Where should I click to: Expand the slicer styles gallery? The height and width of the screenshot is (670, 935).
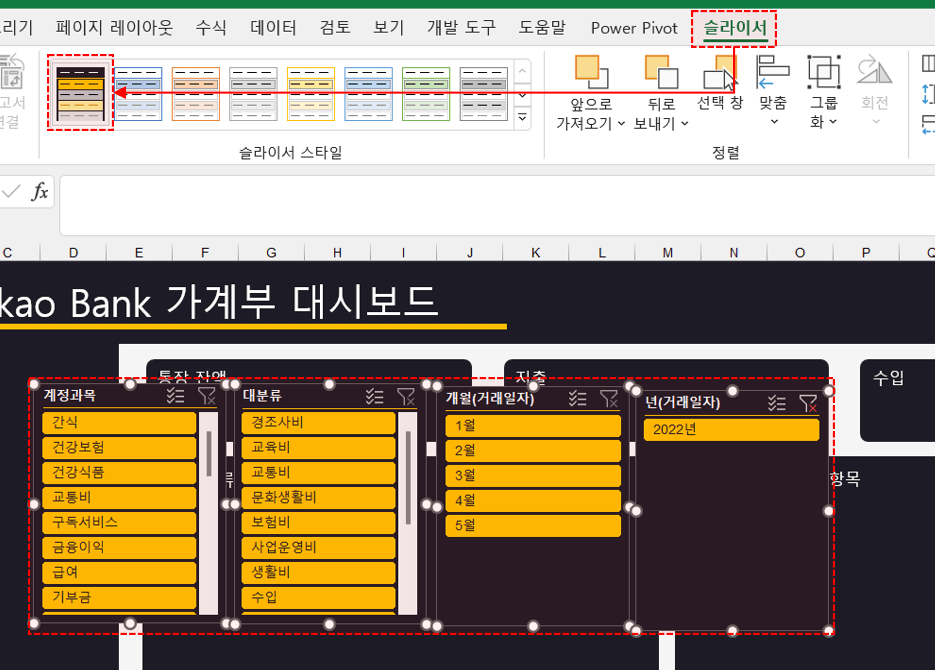522,117
